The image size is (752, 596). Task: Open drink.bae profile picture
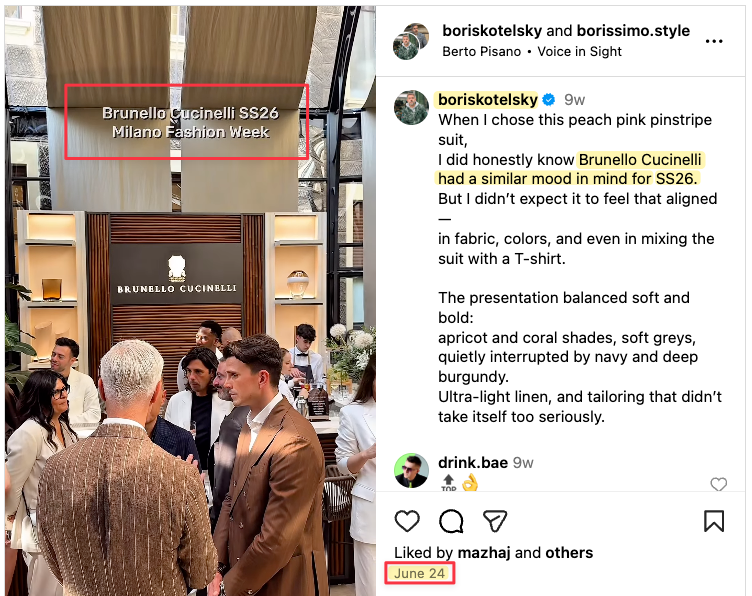pyautogui.click(x=411, y=470)
